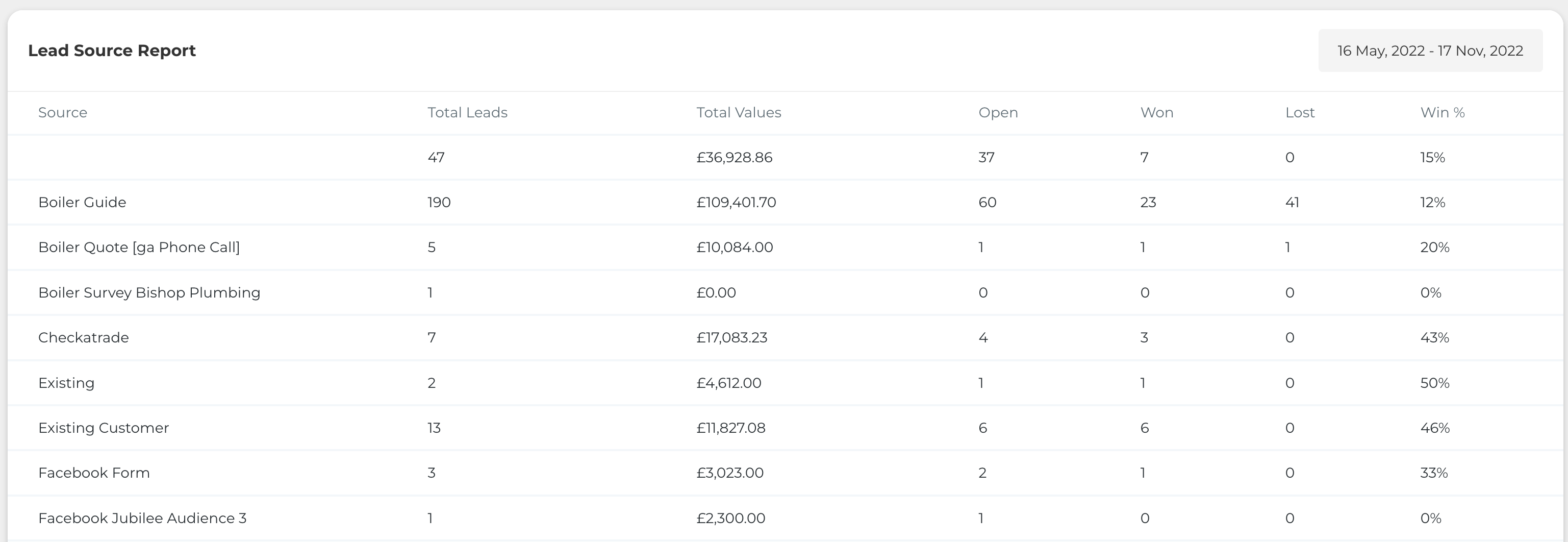Select the Lost column header
This screenshot has width=1568, height=542.
tap(1300, 113)
